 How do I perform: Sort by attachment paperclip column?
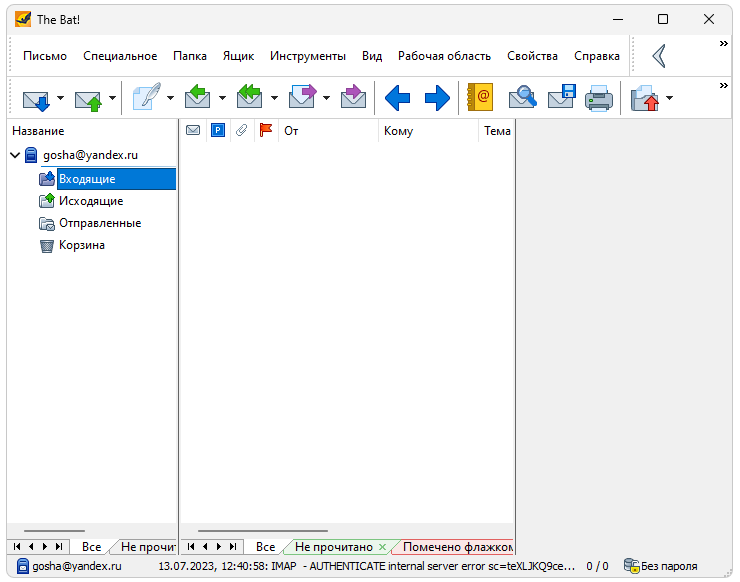242,130
